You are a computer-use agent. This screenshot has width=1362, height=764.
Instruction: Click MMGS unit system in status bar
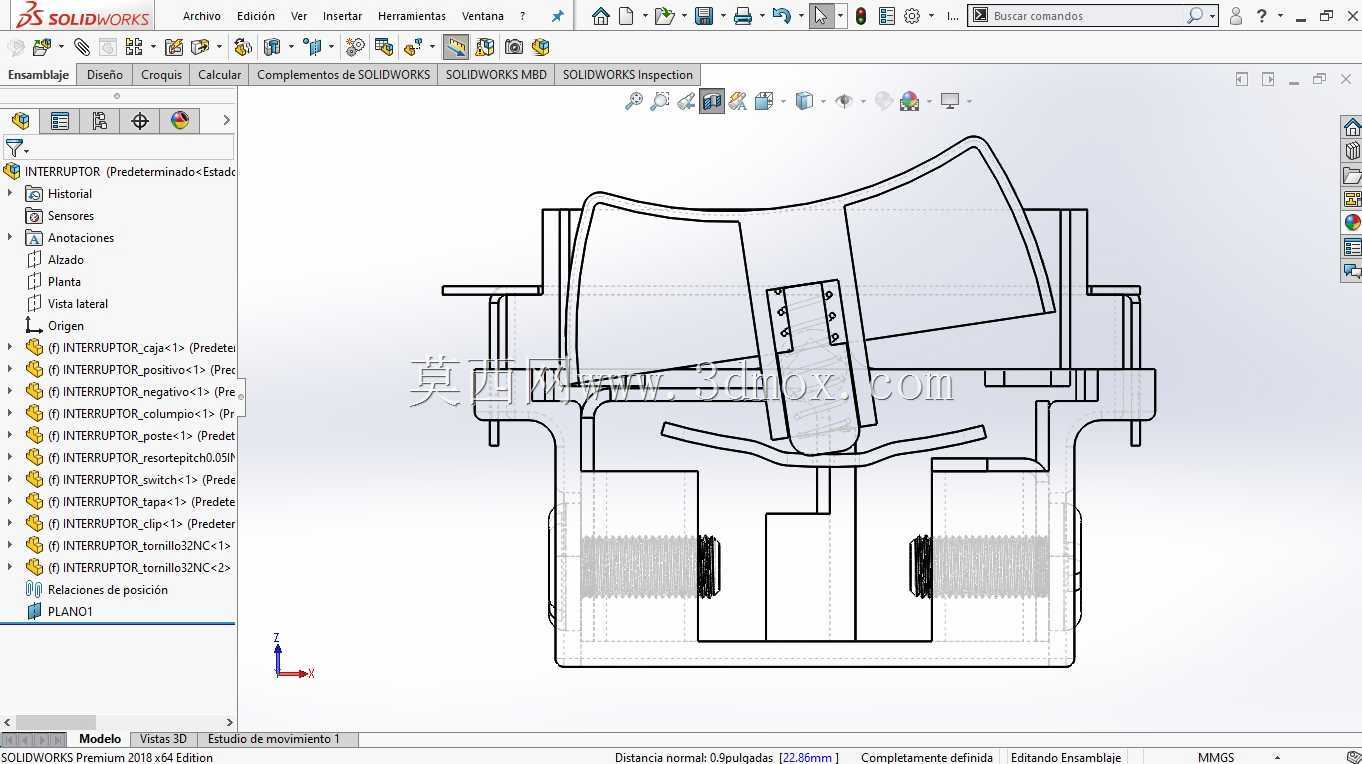pyautogui.click(x=1216, y=757)
